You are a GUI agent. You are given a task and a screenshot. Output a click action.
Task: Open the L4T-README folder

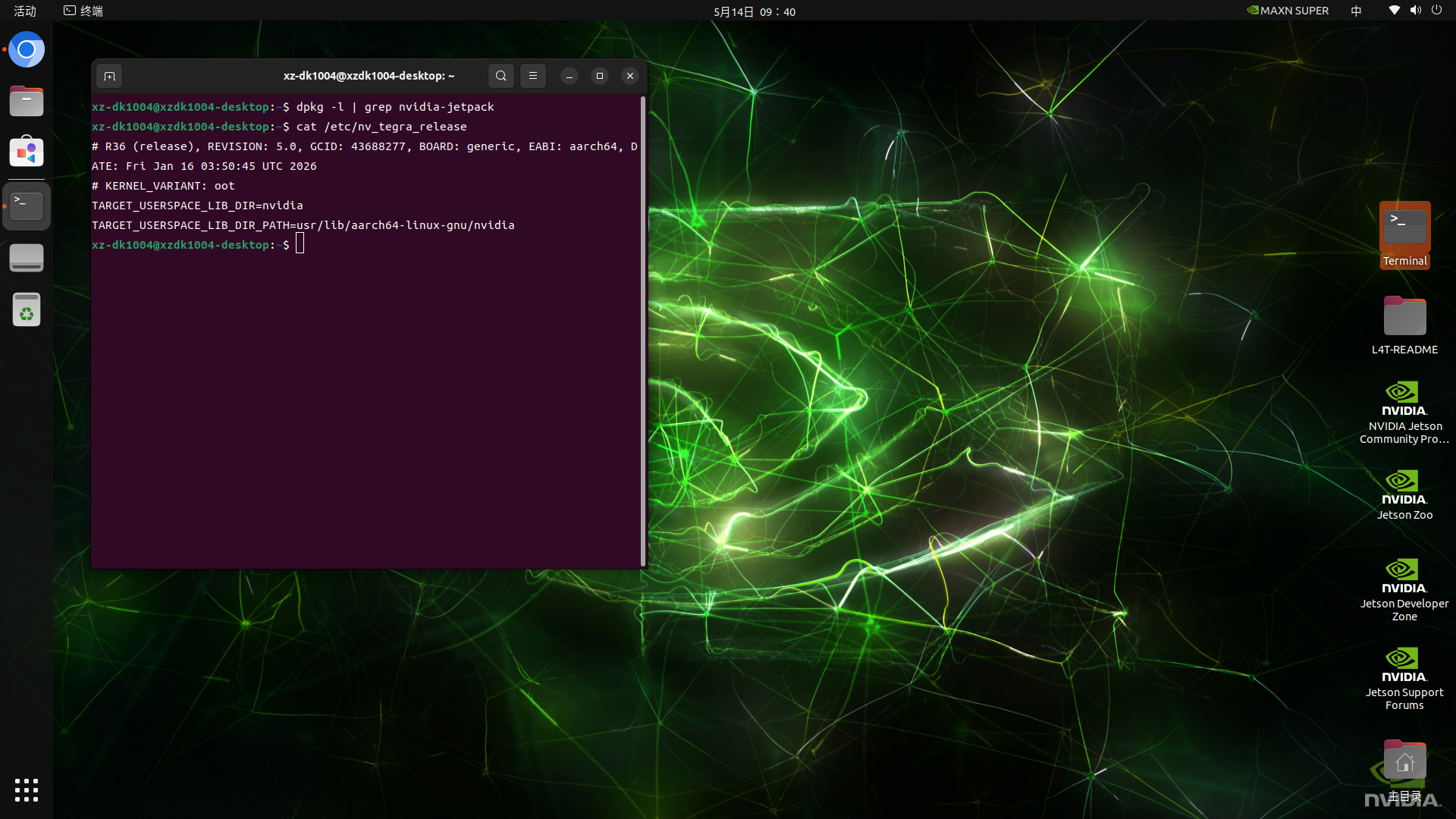point(1404,325)
